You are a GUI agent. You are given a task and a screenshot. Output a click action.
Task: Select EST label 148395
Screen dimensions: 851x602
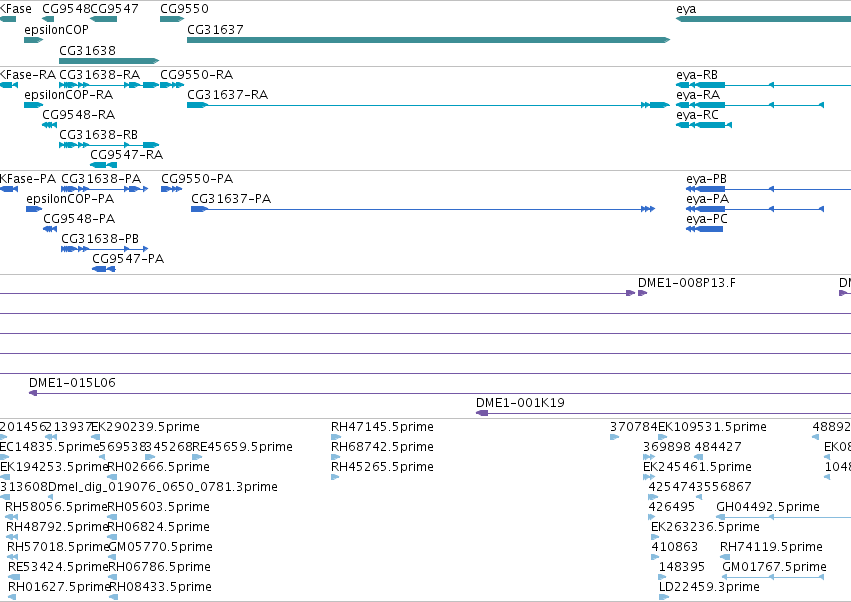point(682,567)
